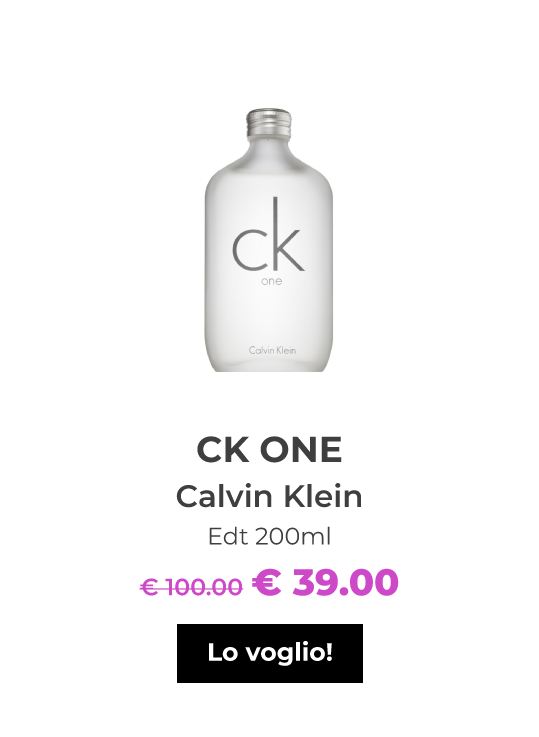Click the small 'one' text on the bottle

tap(272, 281)
